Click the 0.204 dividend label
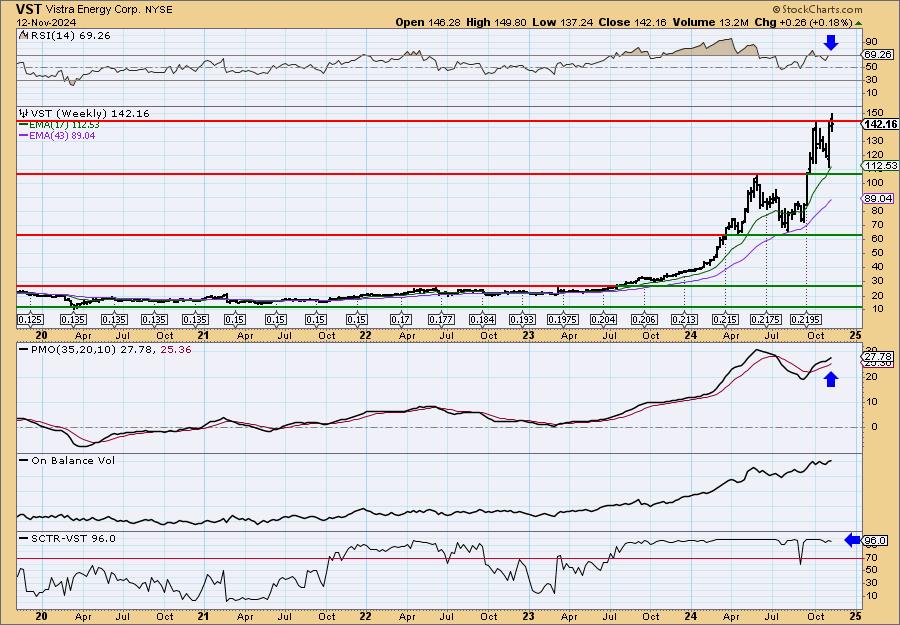Screen dimensions: 900x625 [603, 319]
